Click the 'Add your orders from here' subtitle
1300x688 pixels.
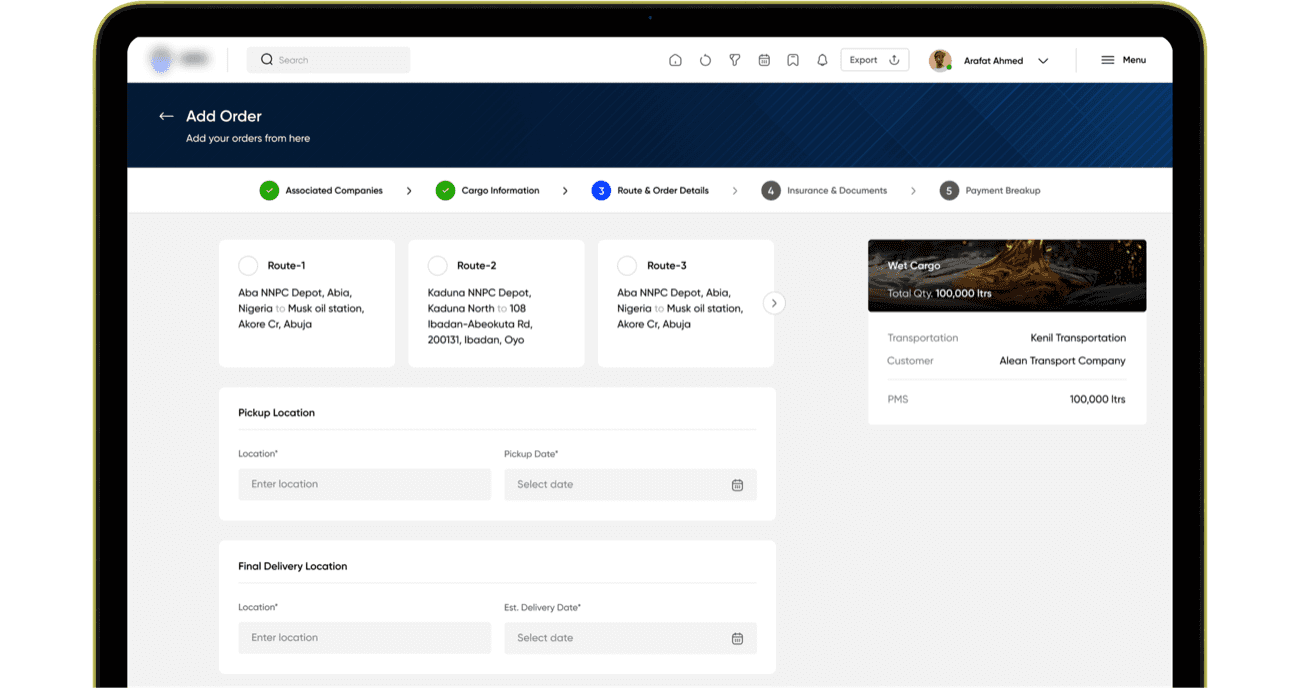pyautogui.click(x=248, y=139)
